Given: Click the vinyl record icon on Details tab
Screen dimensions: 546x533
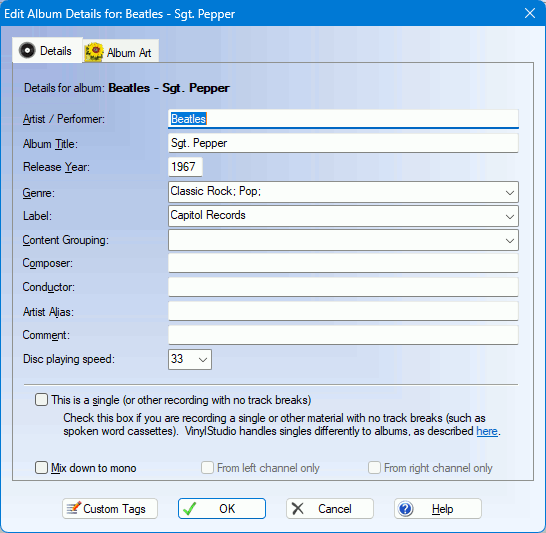Looking at the screenshot, I should (x=27, y=50).
